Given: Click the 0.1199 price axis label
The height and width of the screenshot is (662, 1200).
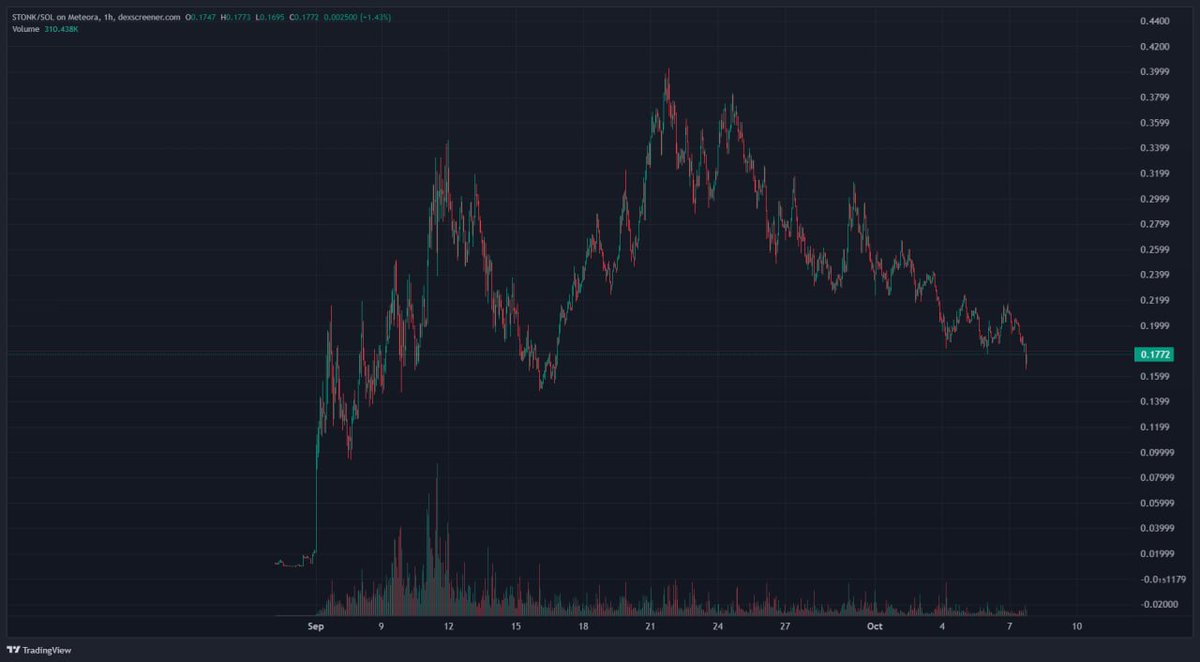Looking at the screenshot, I should point(1154,427).
